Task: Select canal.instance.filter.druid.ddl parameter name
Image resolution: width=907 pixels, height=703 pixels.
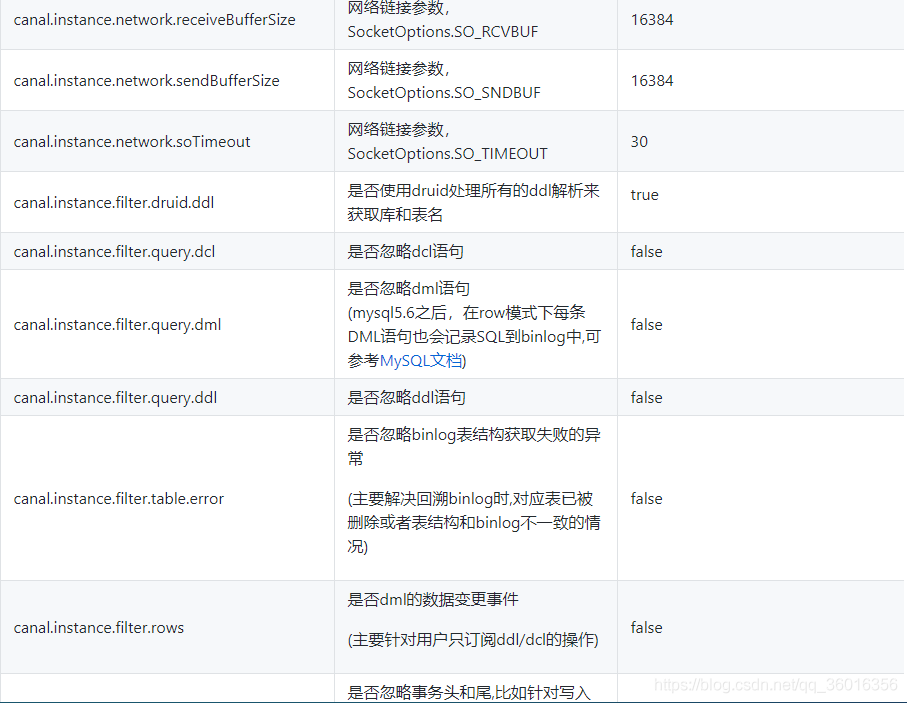Action: pyautogui.click(x=114, y=203)
